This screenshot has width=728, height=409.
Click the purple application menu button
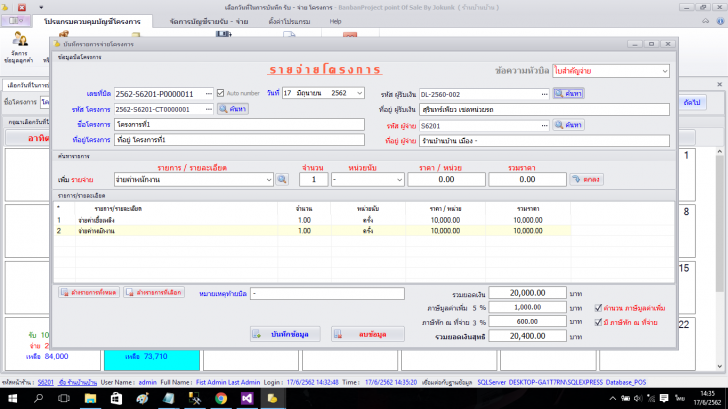click(15, 21)
